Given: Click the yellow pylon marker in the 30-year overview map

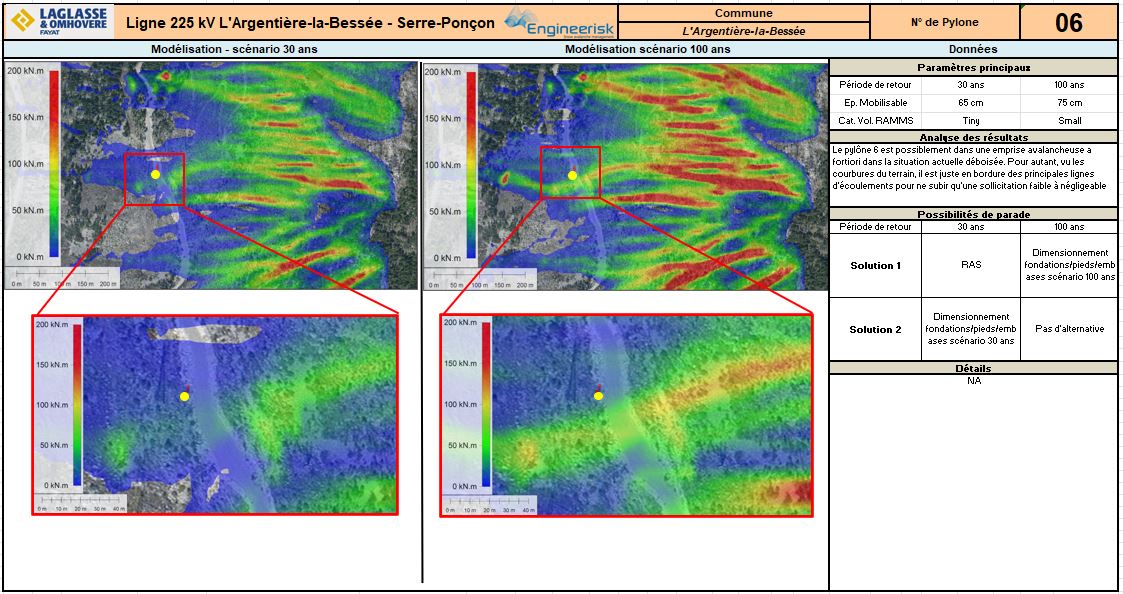Looking at the screenshot, I should pyautogui.click(x=155, y=174).
